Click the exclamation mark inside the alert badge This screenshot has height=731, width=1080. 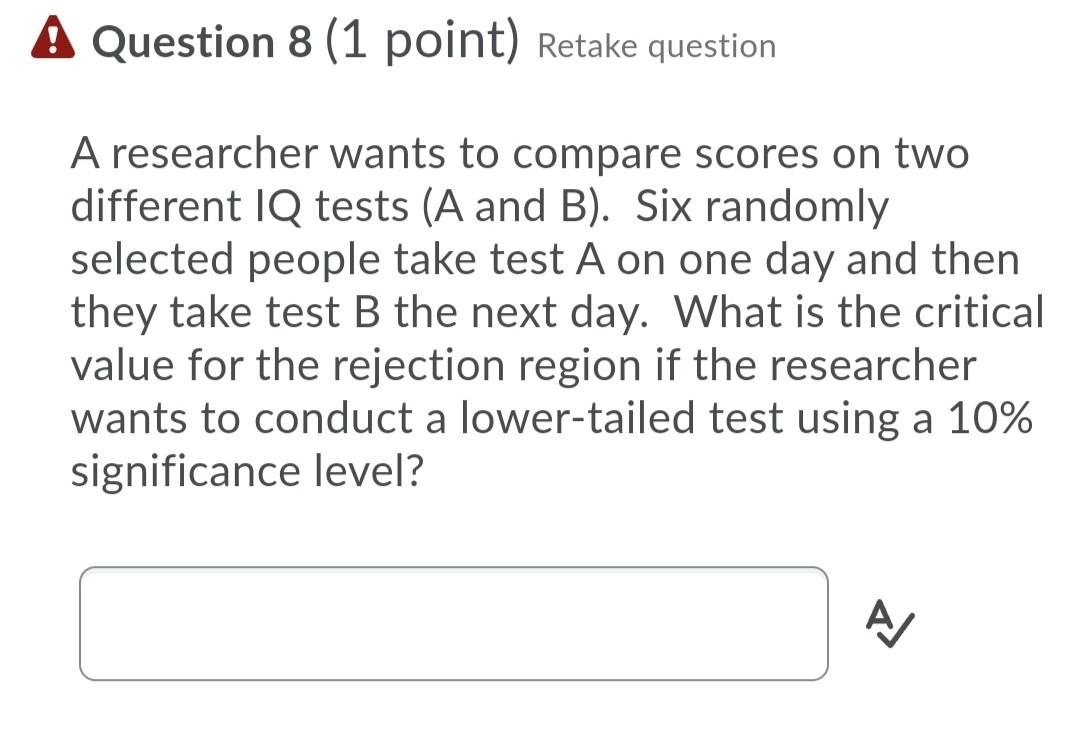(x=55, y=41)
